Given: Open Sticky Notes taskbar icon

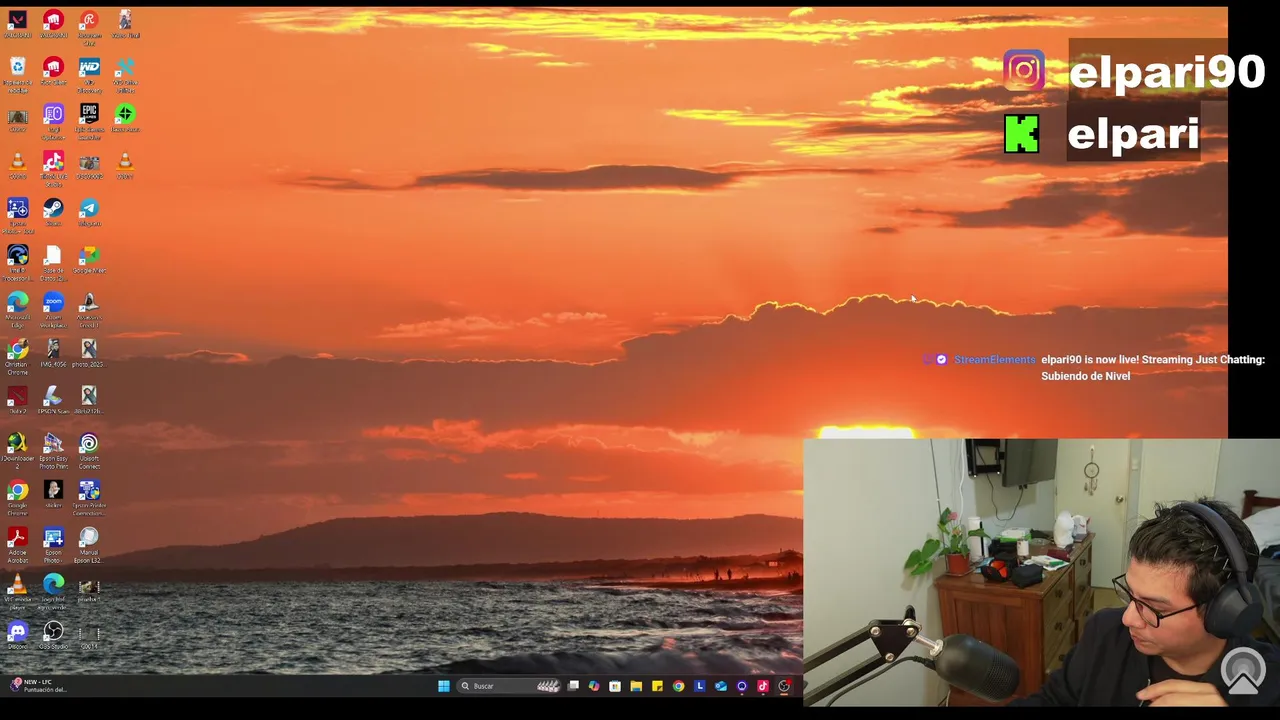Looking at the screenshot, I should pyautogui.click(x=657, y=686).
